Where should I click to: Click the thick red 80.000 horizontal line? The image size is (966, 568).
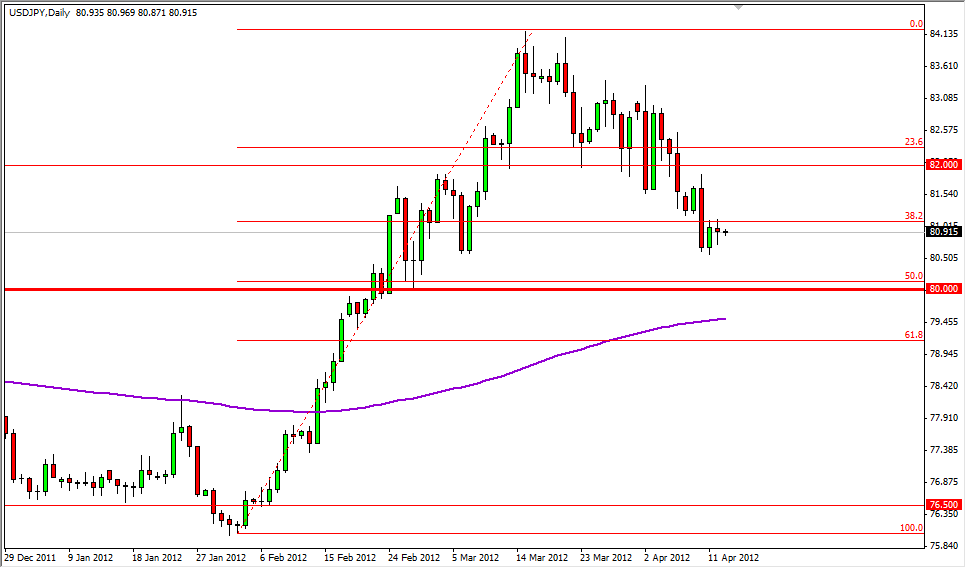(600, 289)
